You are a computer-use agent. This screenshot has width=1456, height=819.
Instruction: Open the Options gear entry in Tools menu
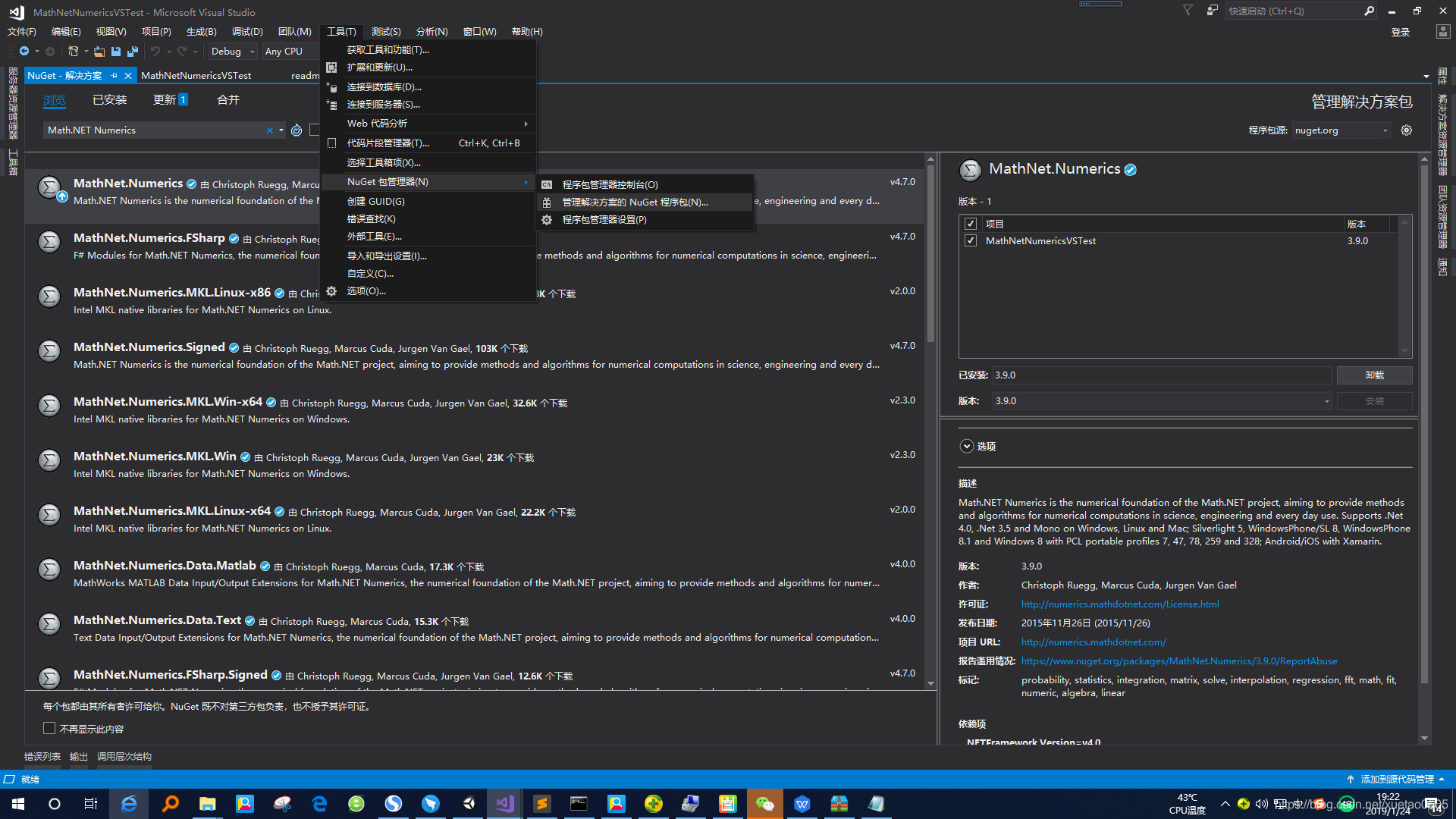click(x=428, y=291)
